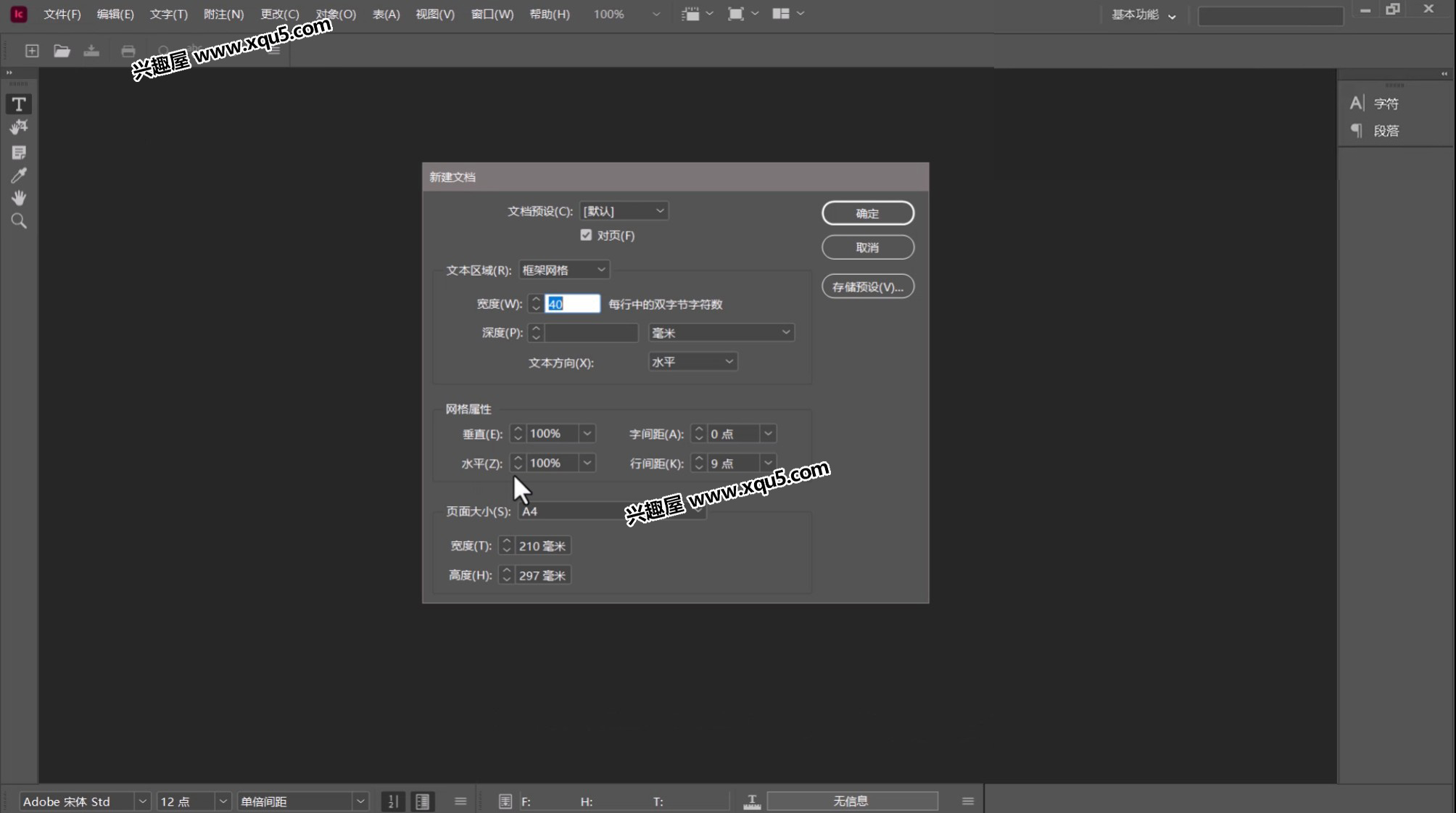Click the menu icon after 单倍间距 dropdown
Image resolution: width=1456 pixels, height=813 pixels.
[x=460, y=801]
